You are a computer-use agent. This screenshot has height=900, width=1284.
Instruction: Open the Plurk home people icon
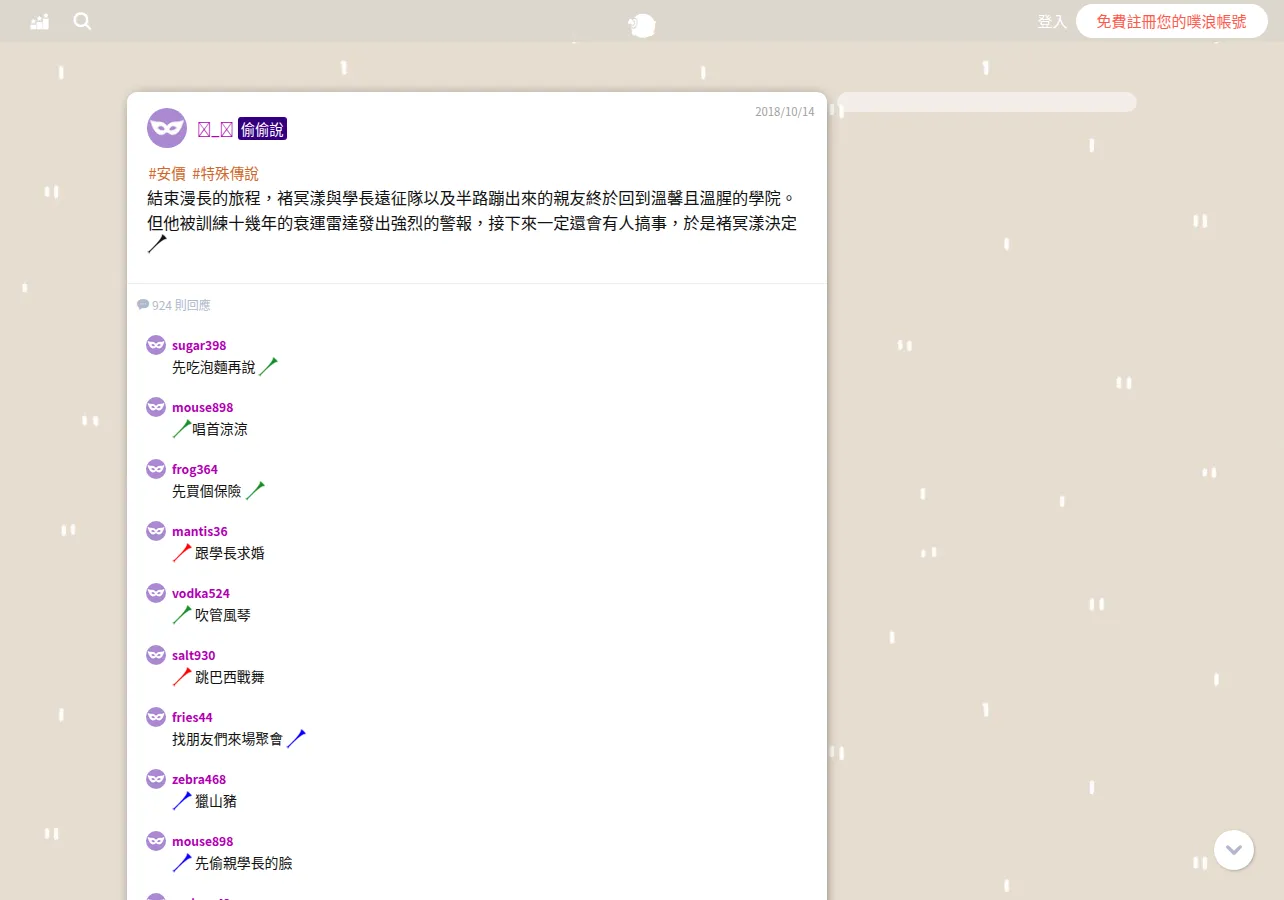click(40, 22)
